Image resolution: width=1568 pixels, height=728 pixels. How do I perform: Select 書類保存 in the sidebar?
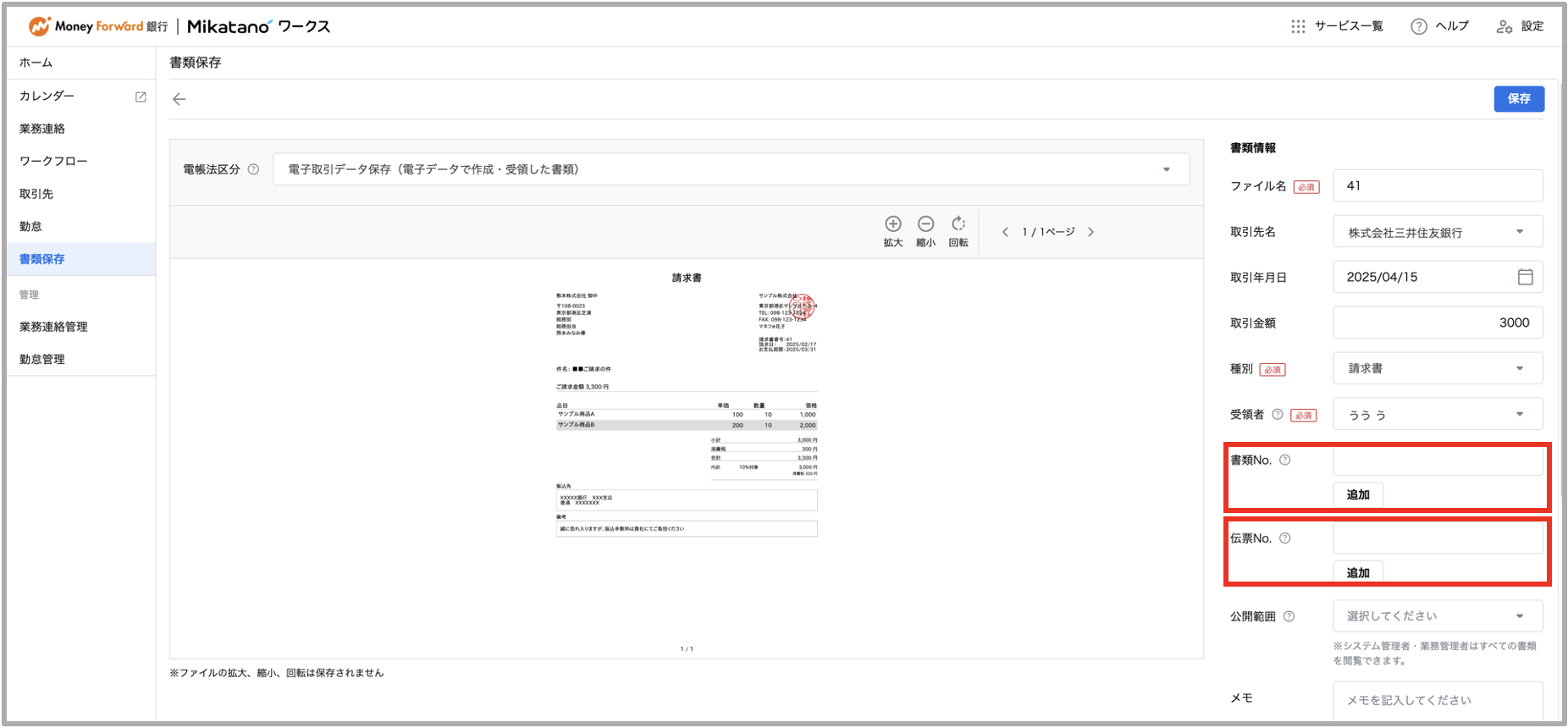[x=80, y=259]
